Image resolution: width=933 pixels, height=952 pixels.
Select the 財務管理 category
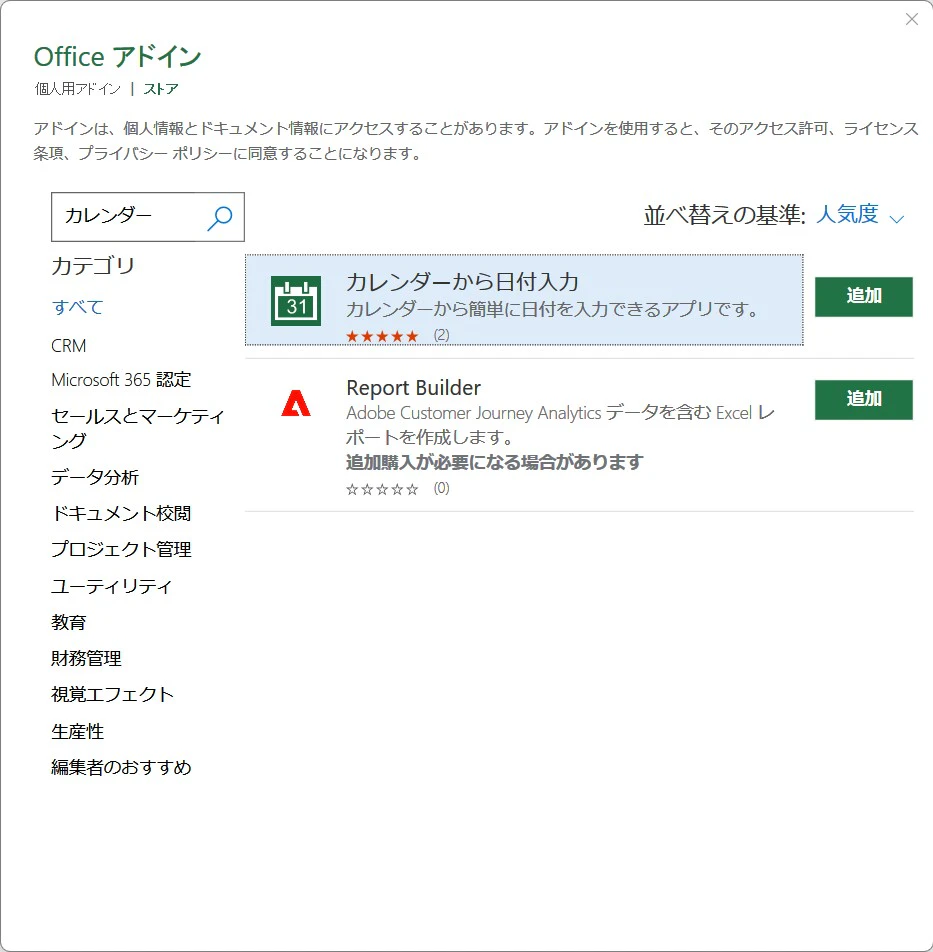(86, 658)
